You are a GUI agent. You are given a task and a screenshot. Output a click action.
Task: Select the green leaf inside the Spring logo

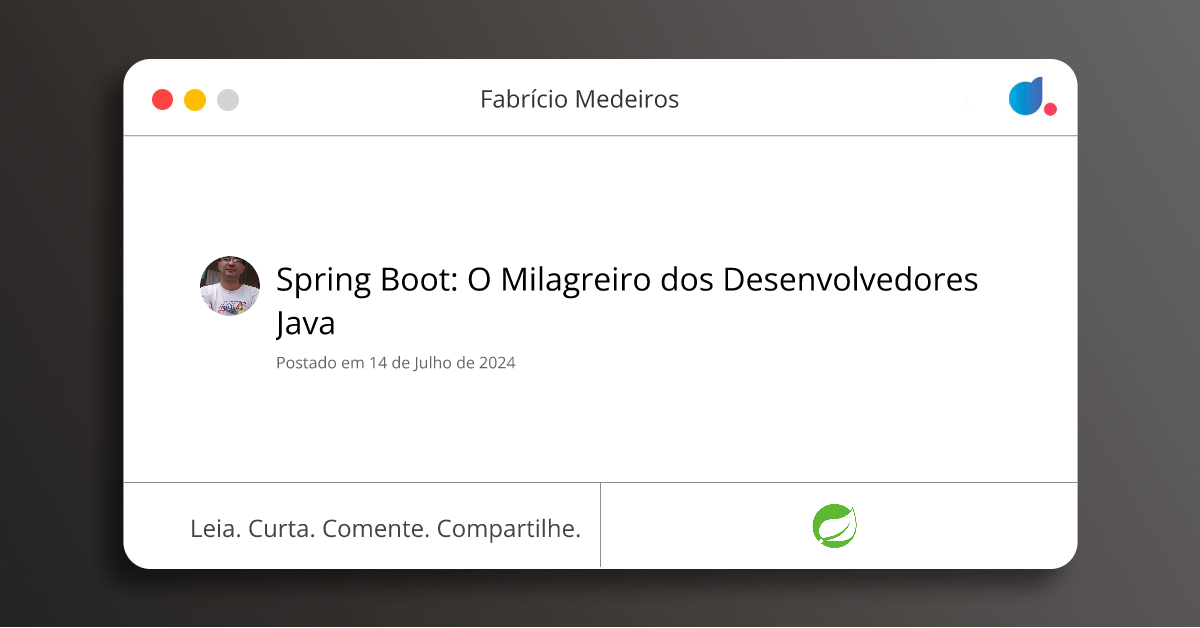[836, 526]
